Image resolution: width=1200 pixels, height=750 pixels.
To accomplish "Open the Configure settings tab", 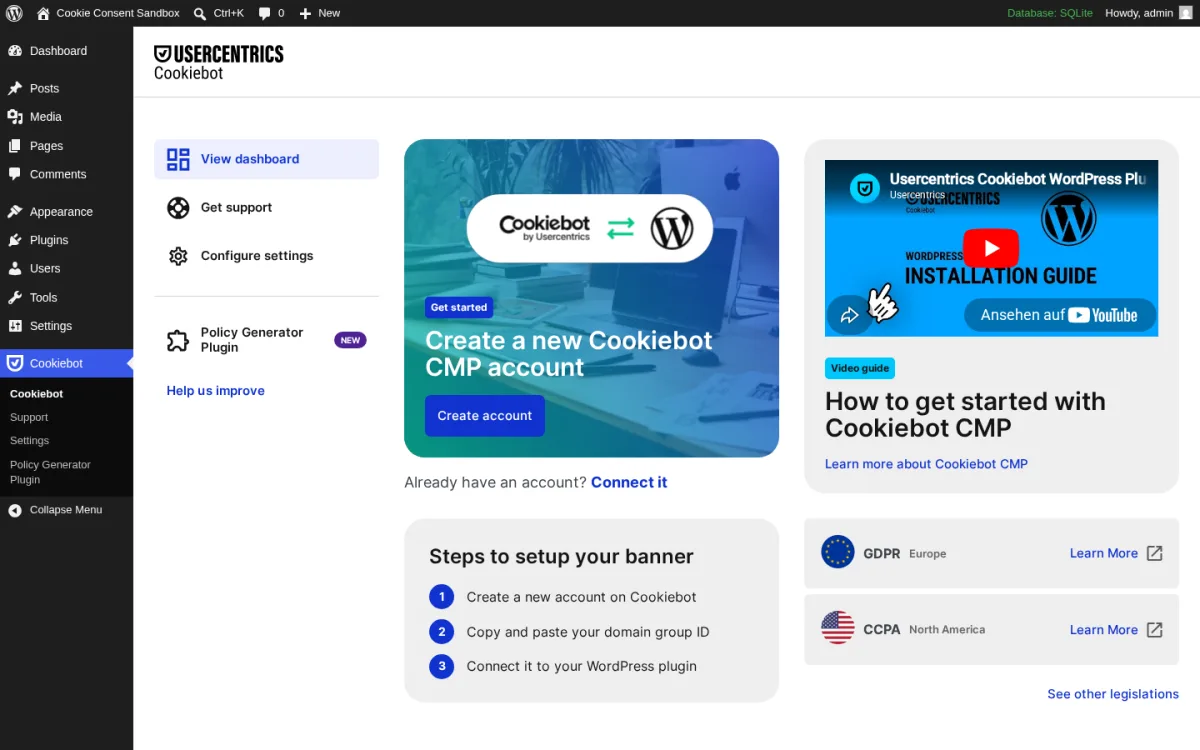I will (266, 256).
